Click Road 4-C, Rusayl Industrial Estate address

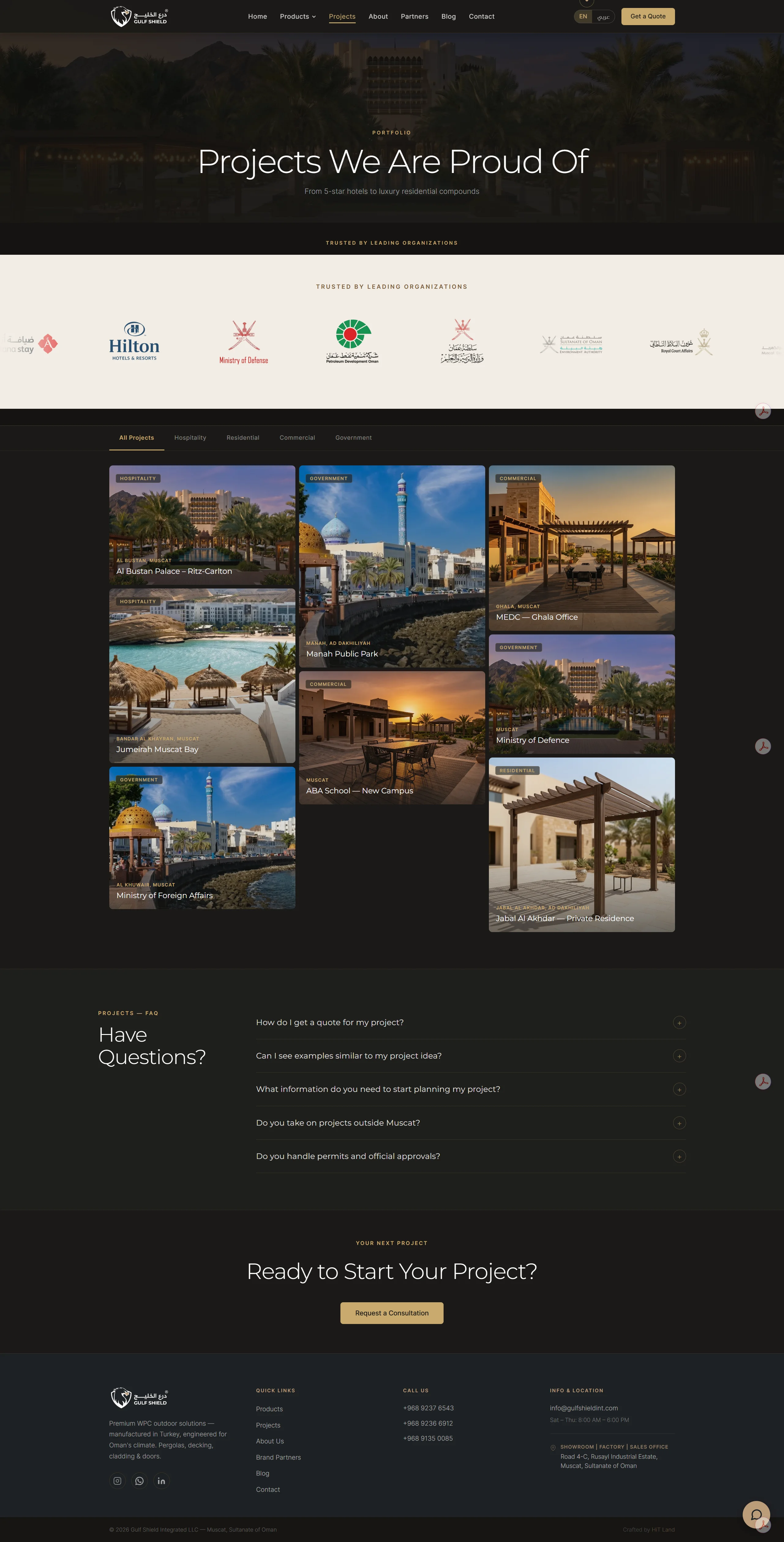click(609, 1461)
